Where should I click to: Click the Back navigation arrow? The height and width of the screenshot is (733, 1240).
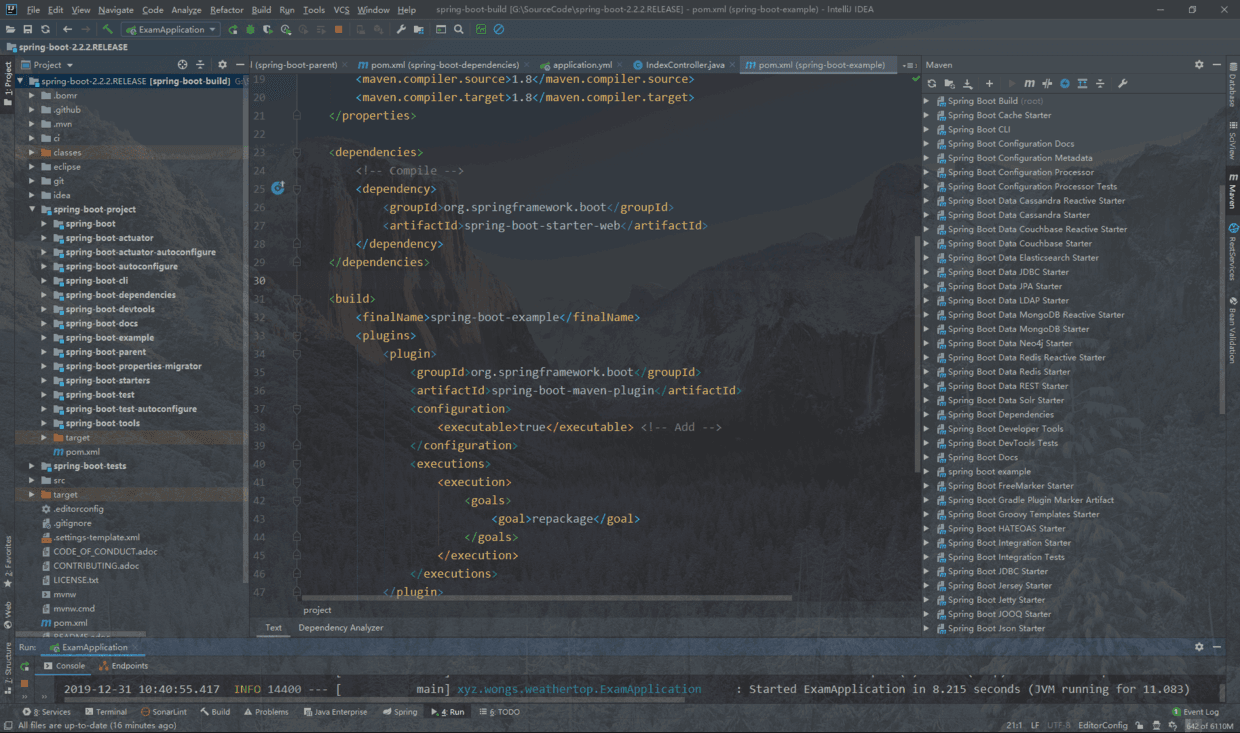(67, 29)
